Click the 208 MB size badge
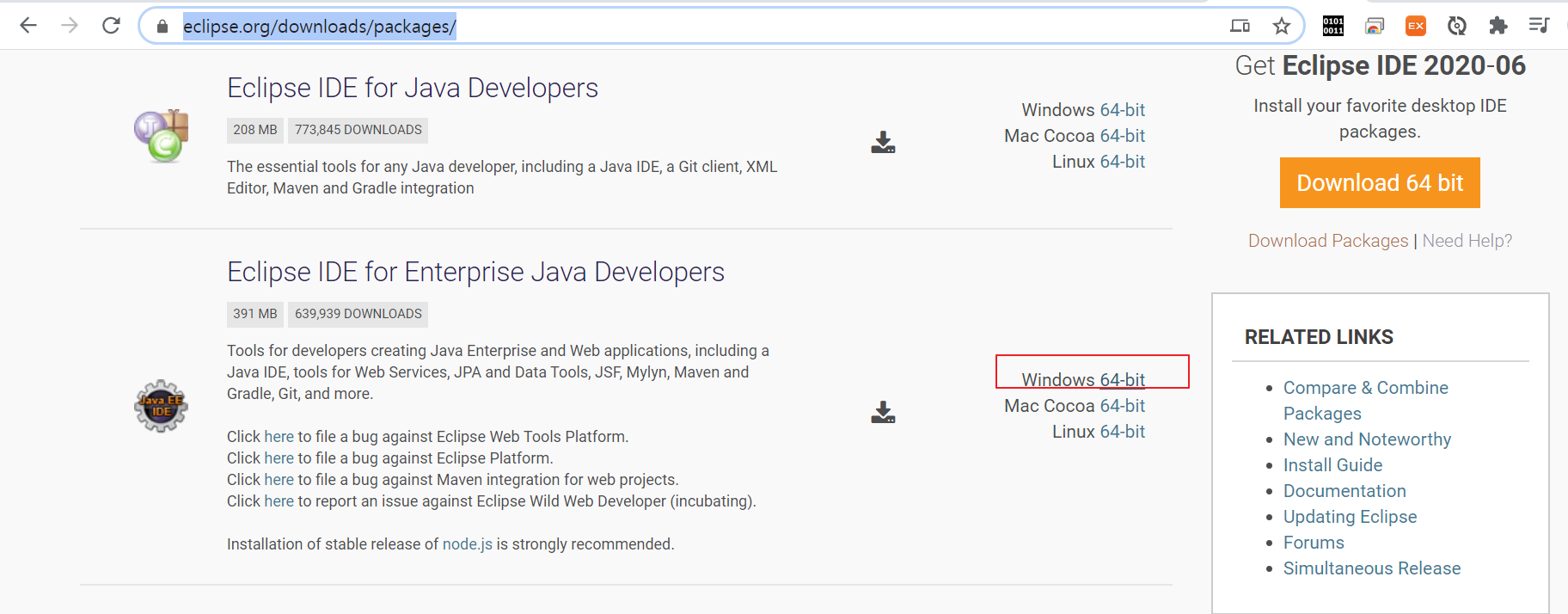 coord(255,130)
